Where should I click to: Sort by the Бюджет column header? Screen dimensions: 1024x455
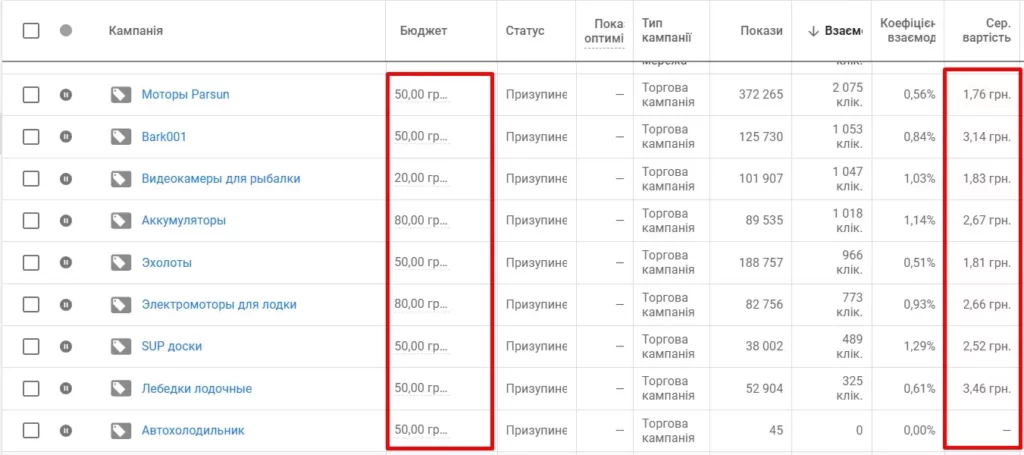423,31
